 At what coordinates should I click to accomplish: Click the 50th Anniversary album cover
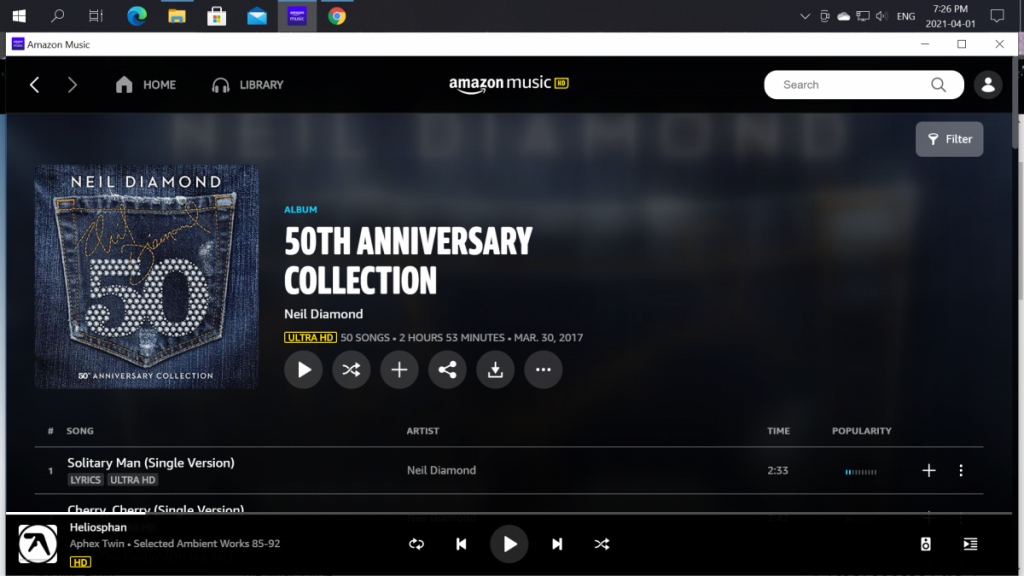(x=146, y=277)
